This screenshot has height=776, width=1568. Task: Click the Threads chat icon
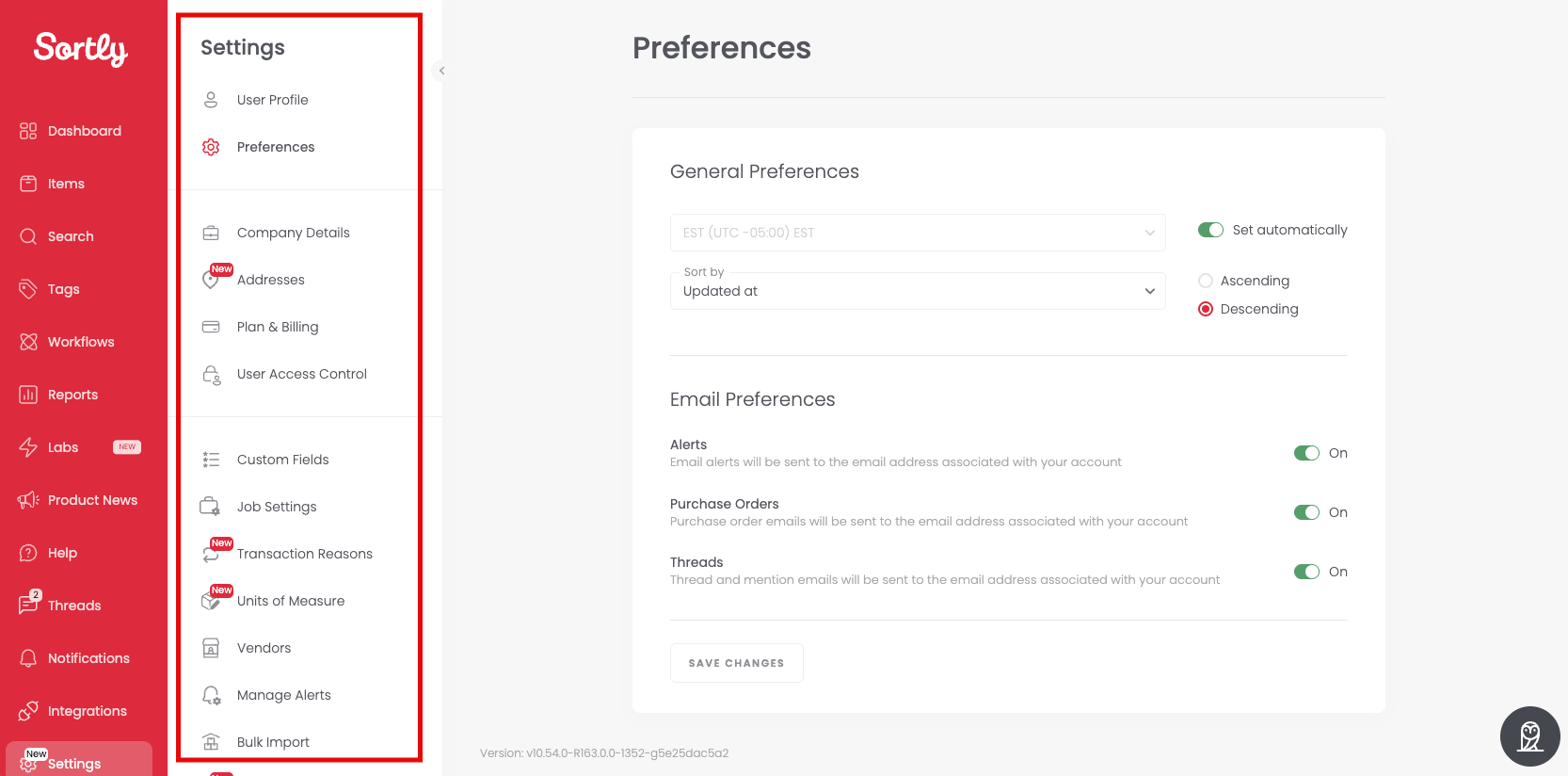click(x=28, y=606)
